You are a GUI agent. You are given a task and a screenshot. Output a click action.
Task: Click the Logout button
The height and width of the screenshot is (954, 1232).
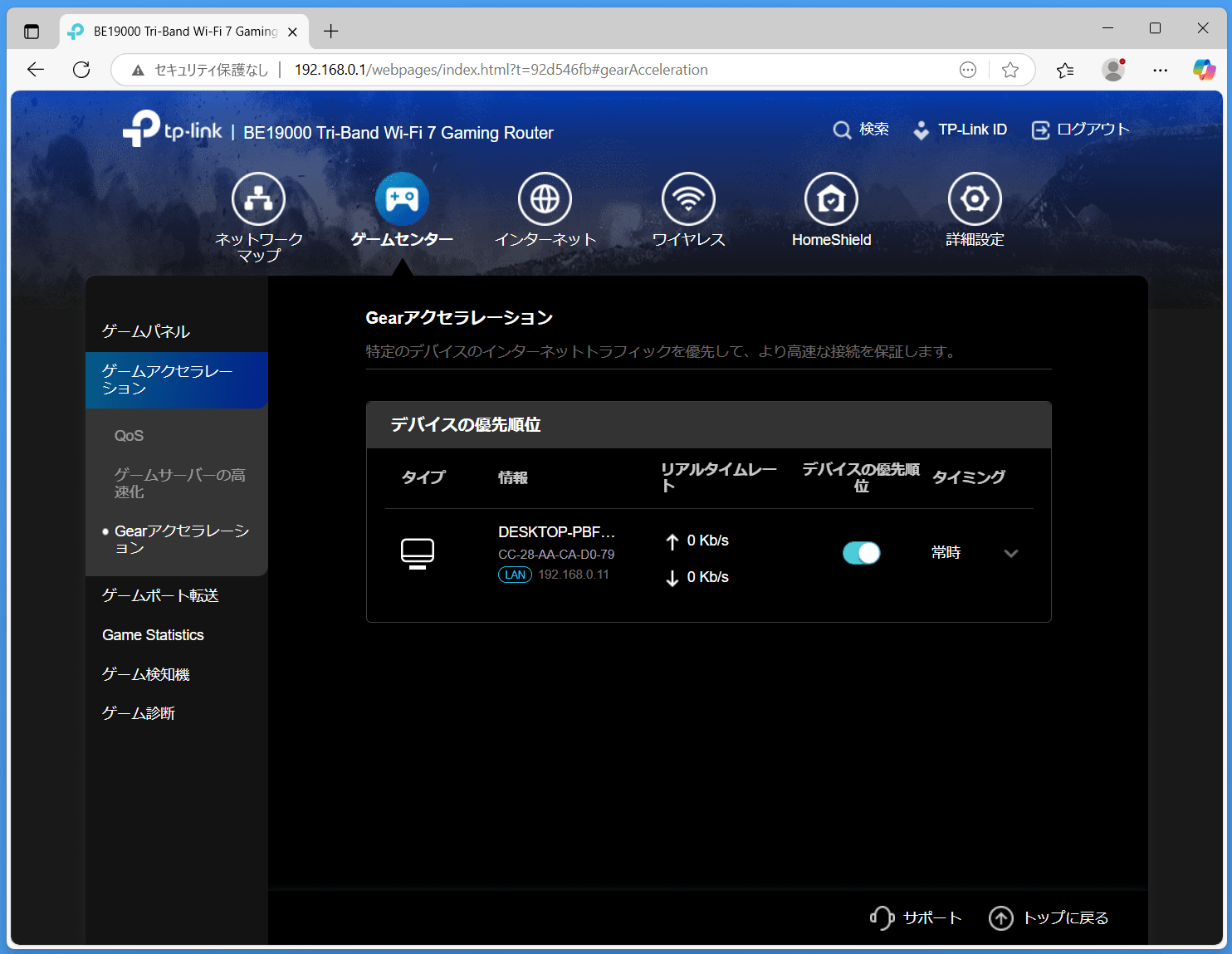pos(1080,130)
